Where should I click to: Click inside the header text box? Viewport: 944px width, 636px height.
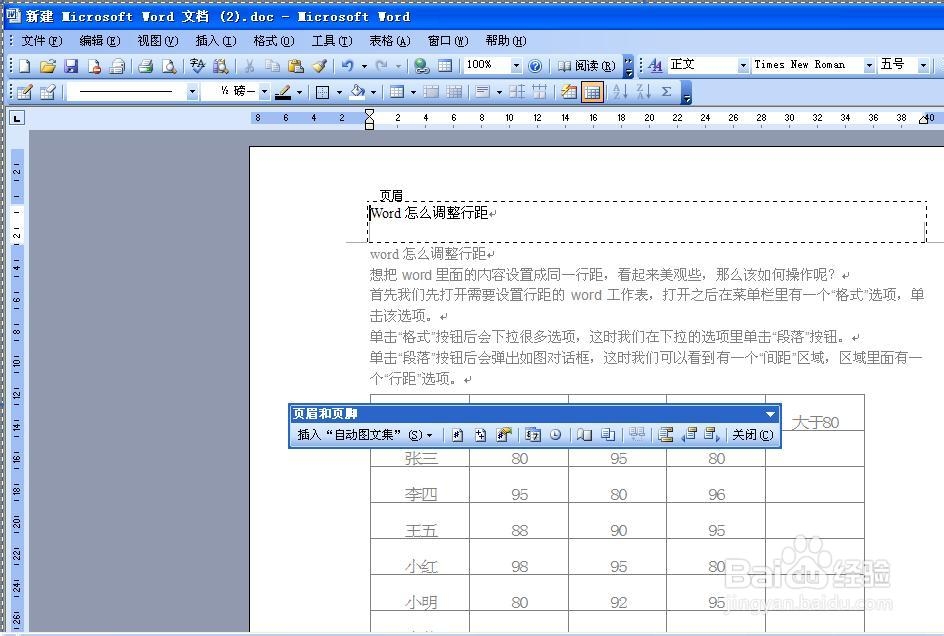point(500,213)
